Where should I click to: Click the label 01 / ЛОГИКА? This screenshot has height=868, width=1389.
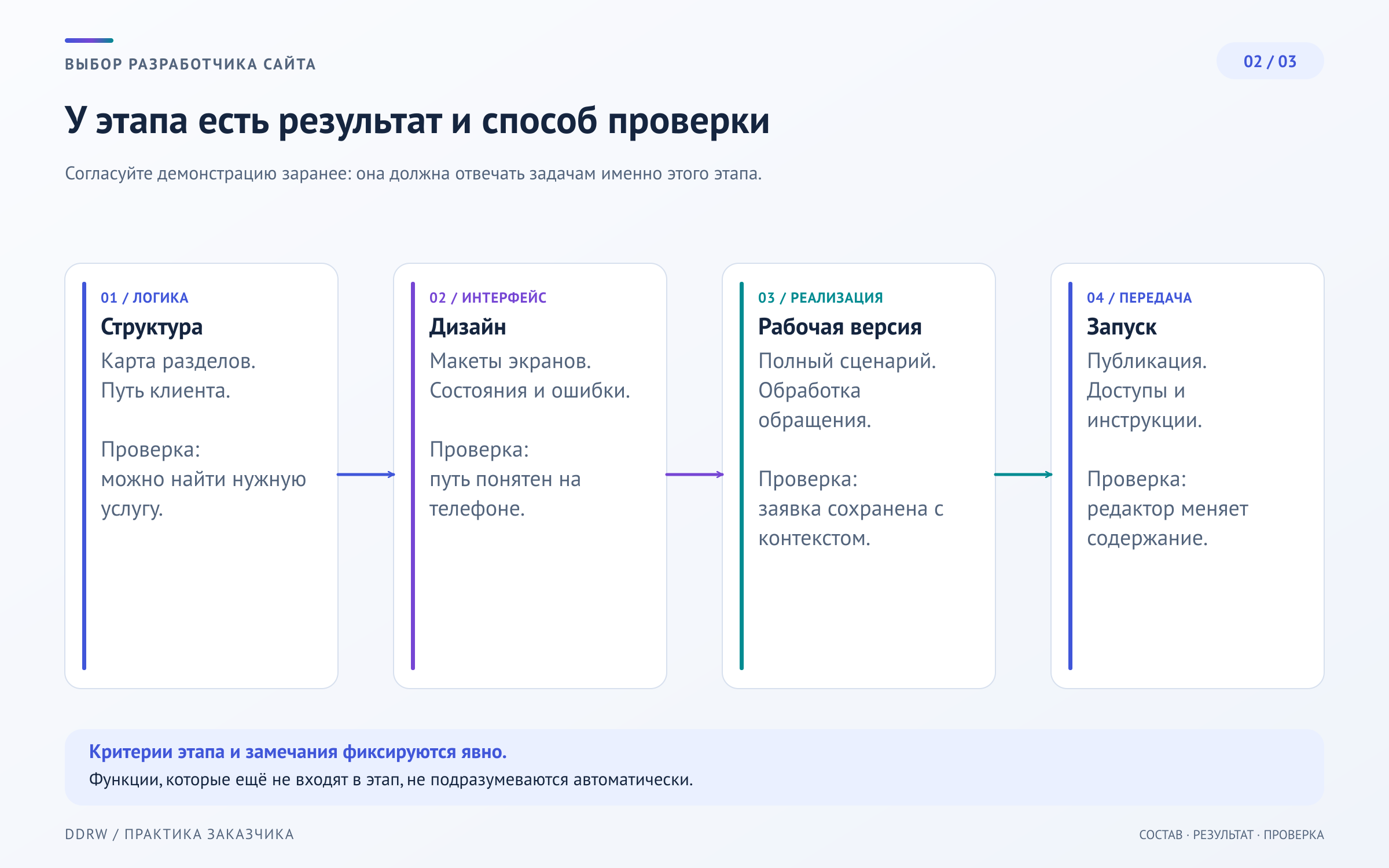click(x=145, y=298)
